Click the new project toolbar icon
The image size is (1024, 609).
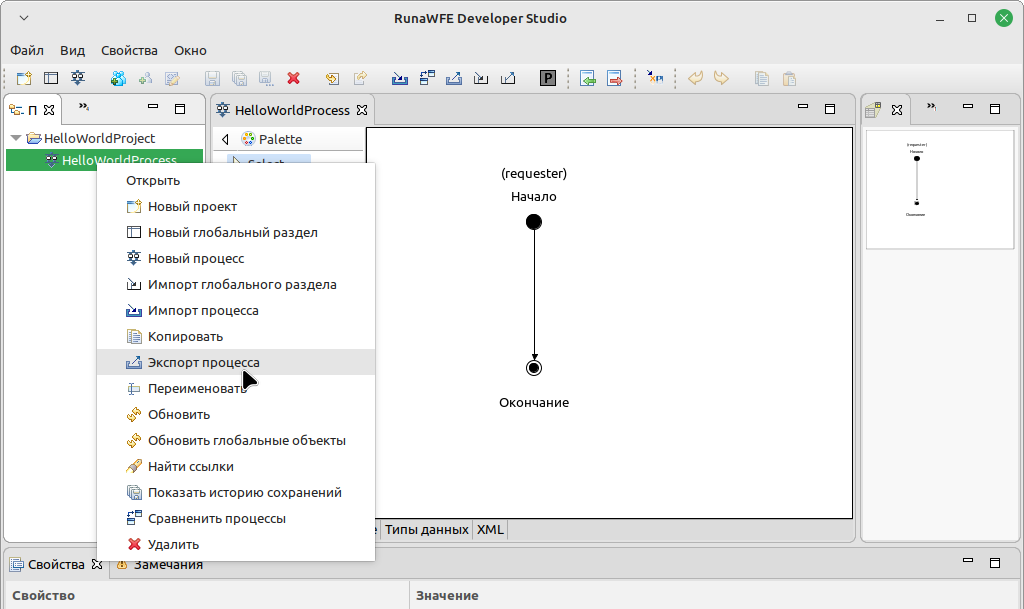pyautogui.click(x=24, y=78)
